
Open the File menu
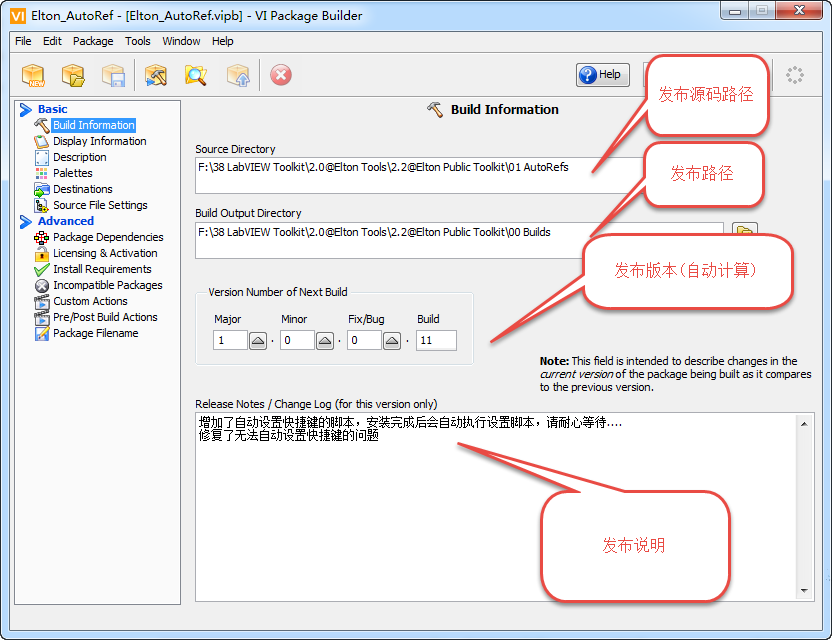pos(23,41)
